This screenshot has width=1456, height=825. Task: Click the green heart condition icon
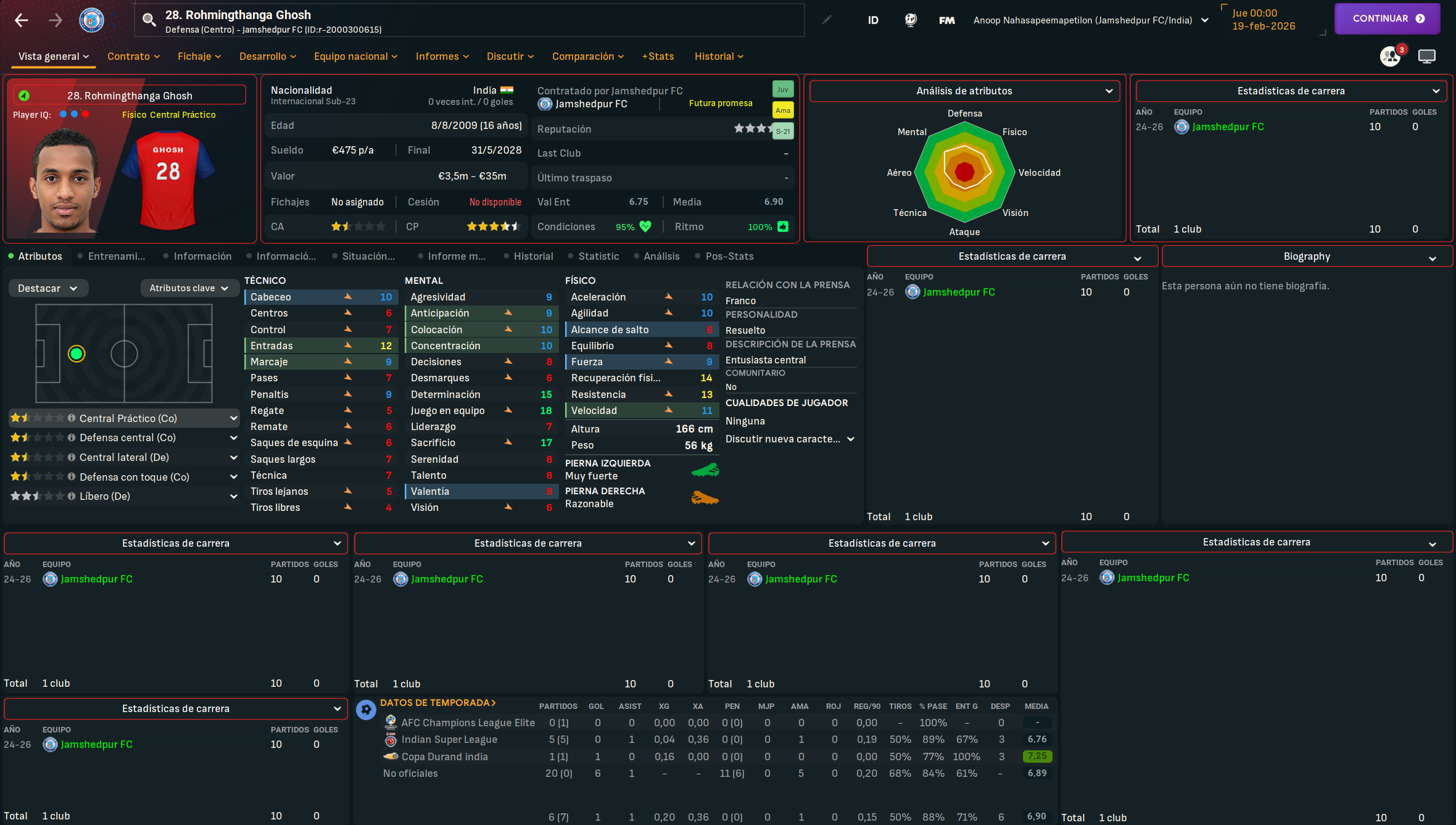(x=645, y=226)
